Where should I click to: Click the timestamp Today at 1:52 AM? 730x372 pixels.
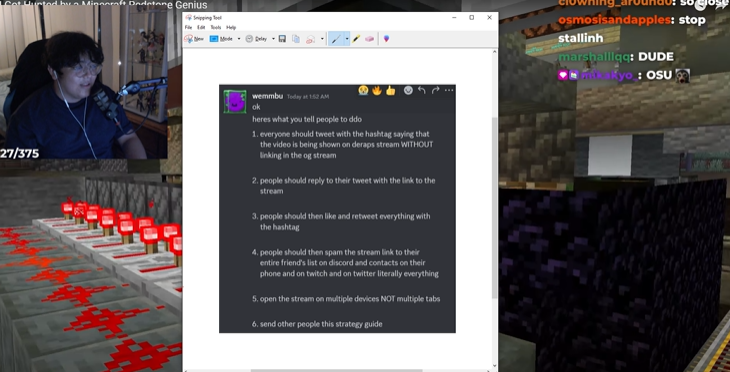308,97
